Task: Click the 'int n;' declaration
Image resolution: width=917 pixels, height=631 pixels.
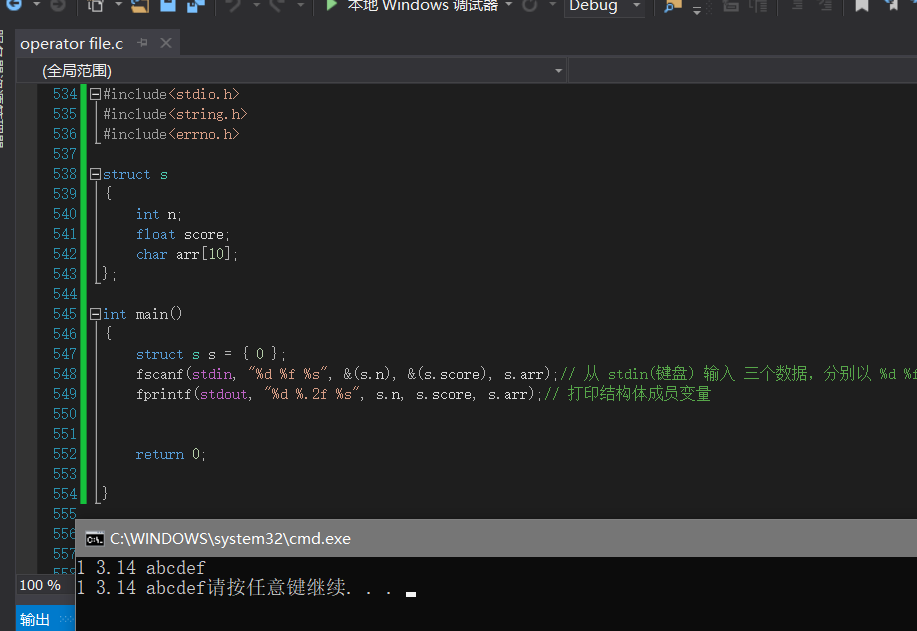Action: [x=158, y=215]
